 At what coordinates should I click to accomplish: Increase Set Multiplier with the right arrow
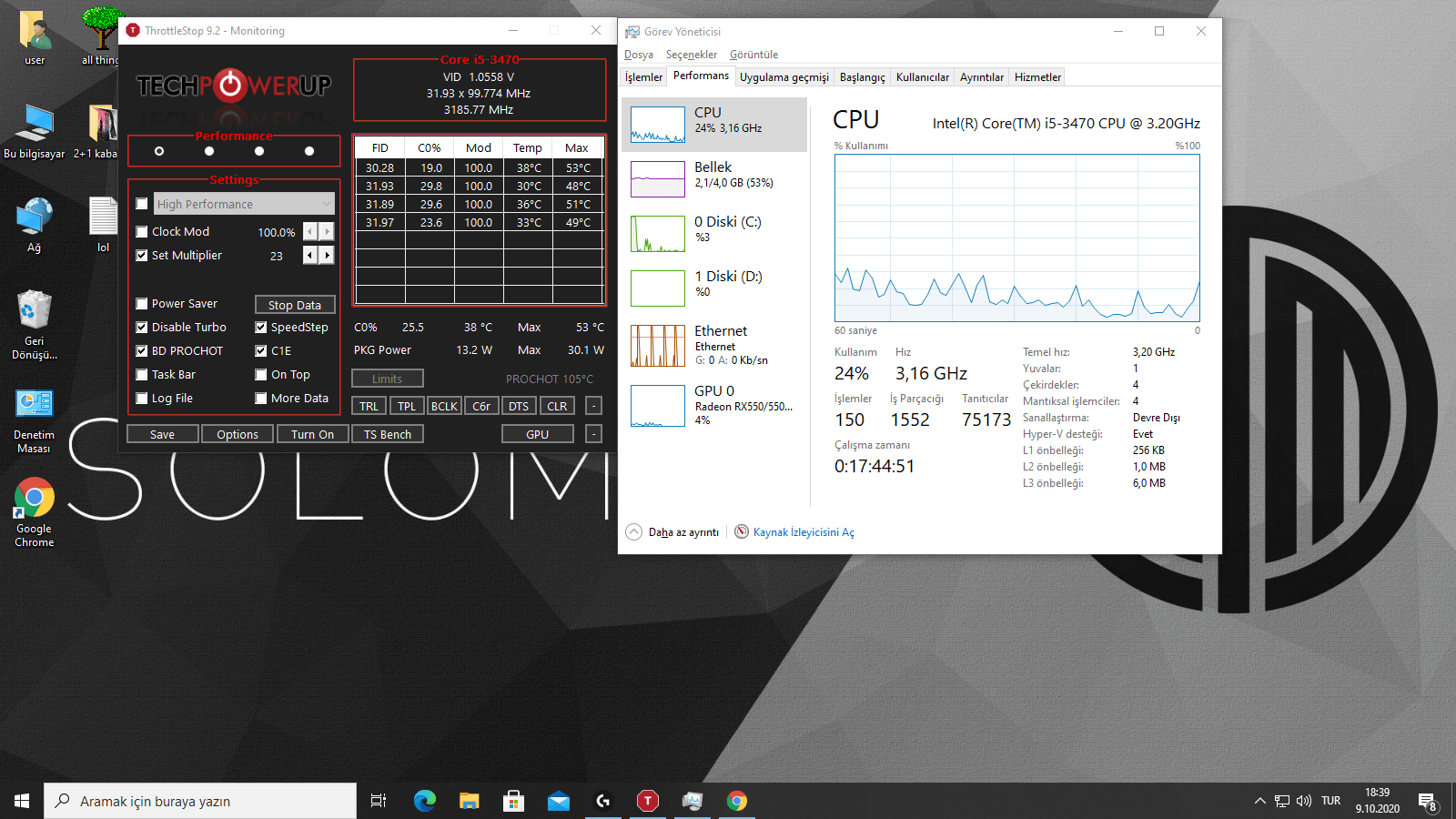click(327, 256)
